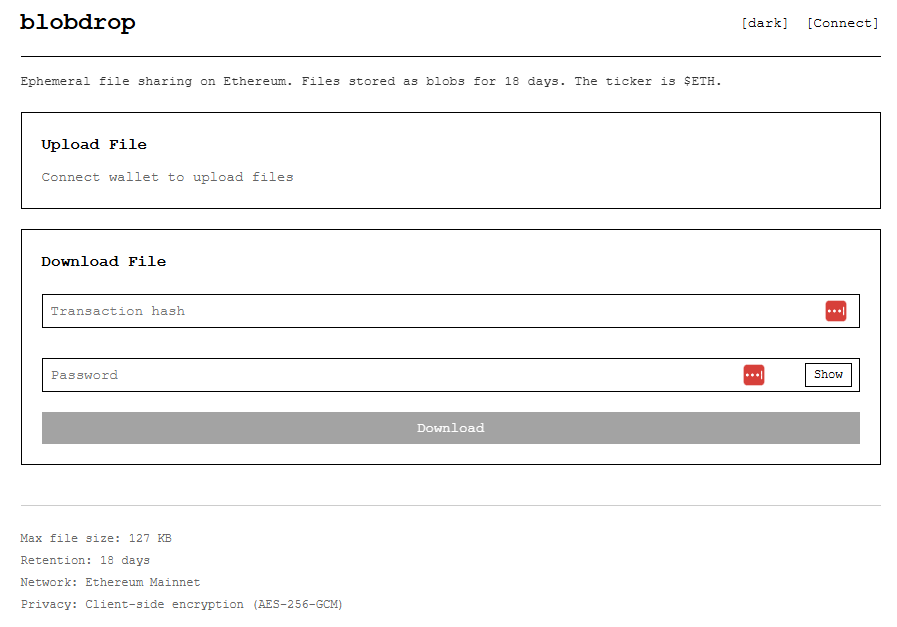This screenshot has width=897, height=627.
Task: Click the 'Network: Ethereum Mainnet' footer line
Action: click(110, 582)
